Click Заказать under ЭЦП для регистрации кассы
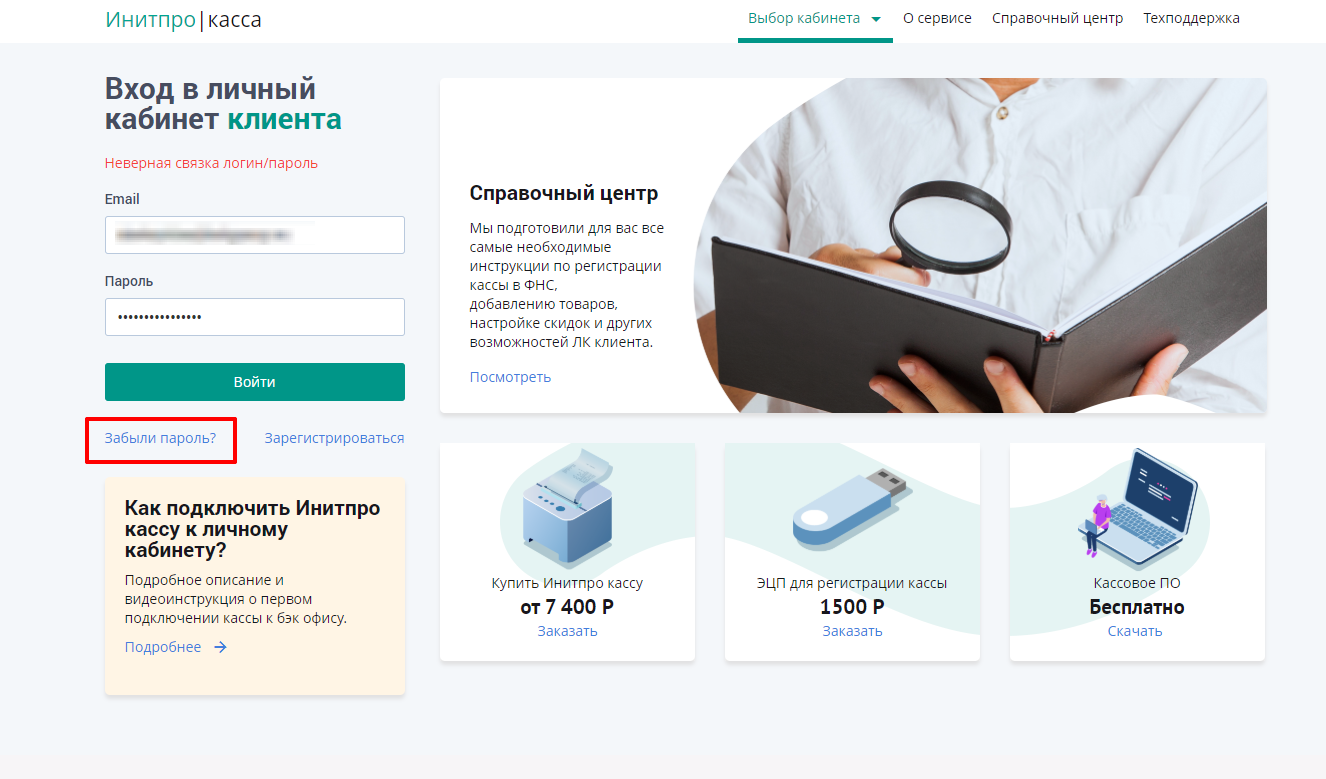Screen dimensions: 1326x779 point(852,631)
